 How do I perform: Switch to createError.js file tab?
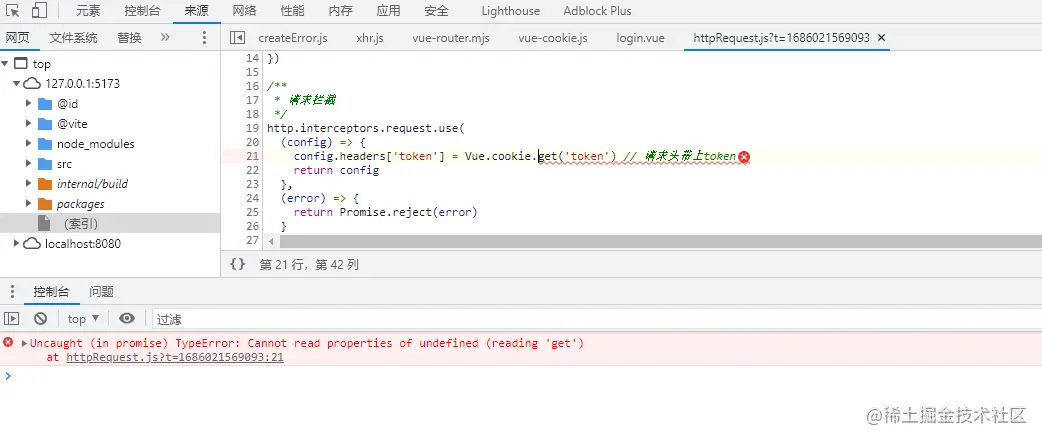pyautogui.click(x=293, y=38)
